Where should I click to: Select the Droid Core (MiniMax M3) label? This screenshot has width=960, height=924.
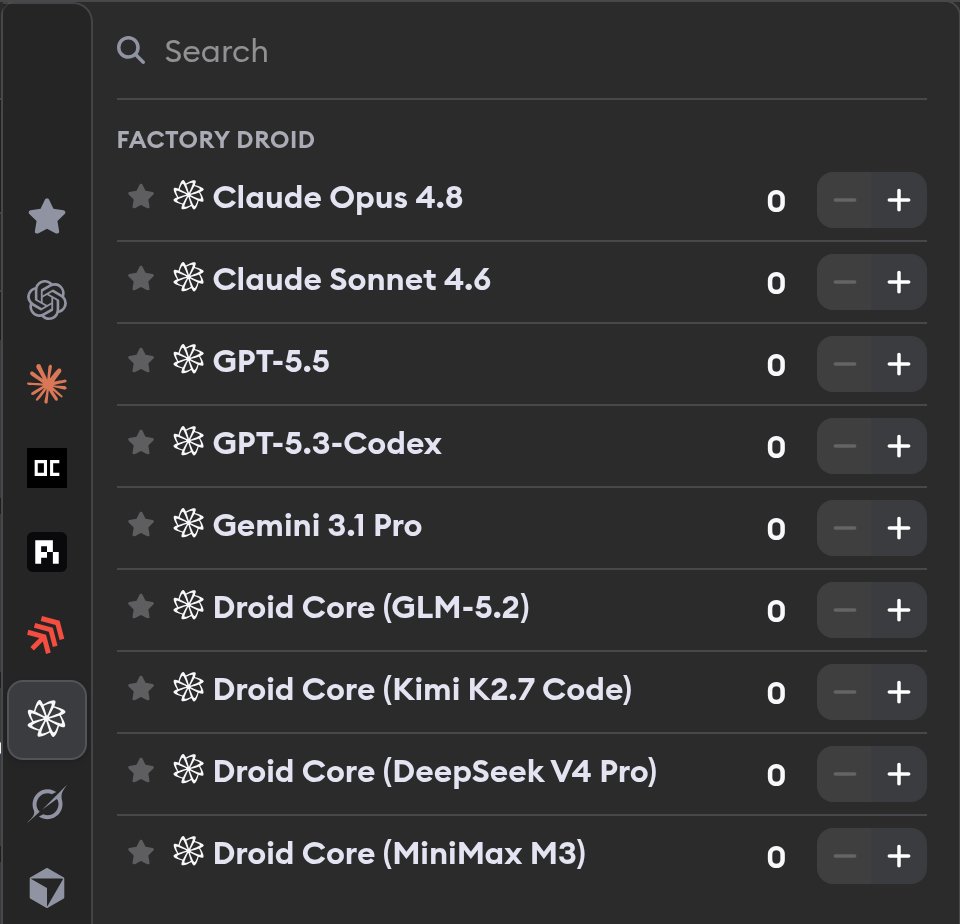399,854
